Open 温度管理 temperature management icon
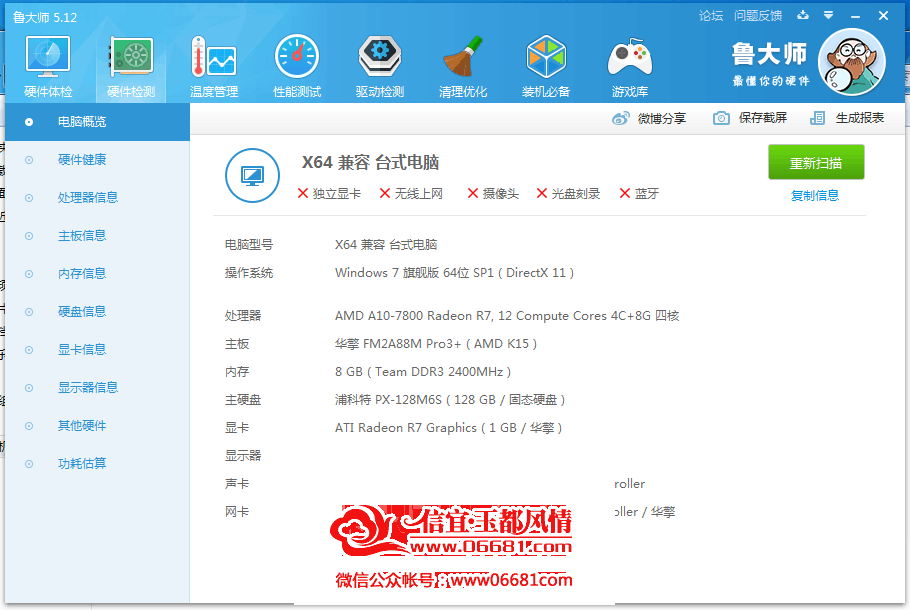Image resolution: width=910 pixels, height=610 pixels. point(214,56)
